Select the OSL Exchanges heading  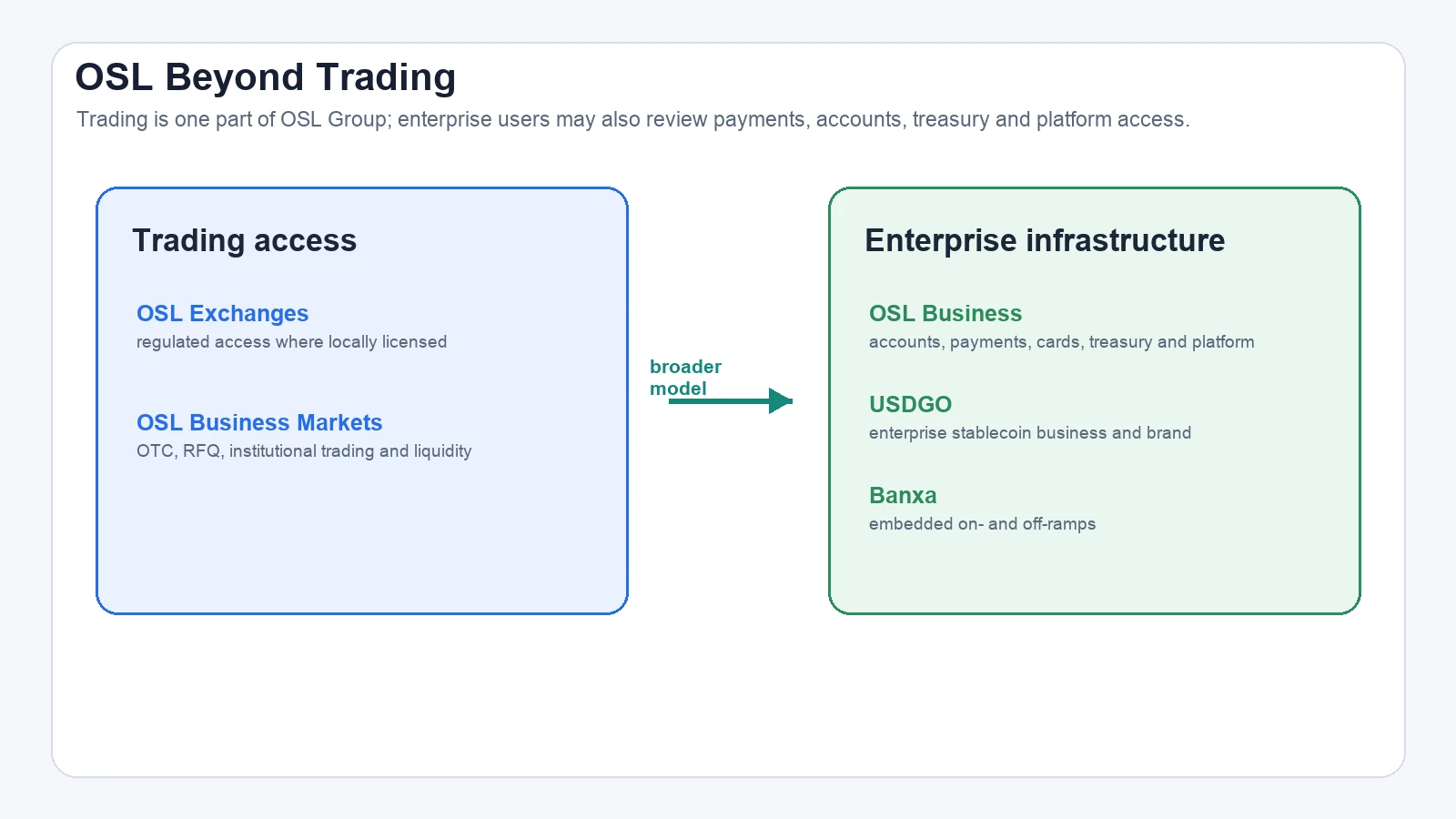[222, 313]
